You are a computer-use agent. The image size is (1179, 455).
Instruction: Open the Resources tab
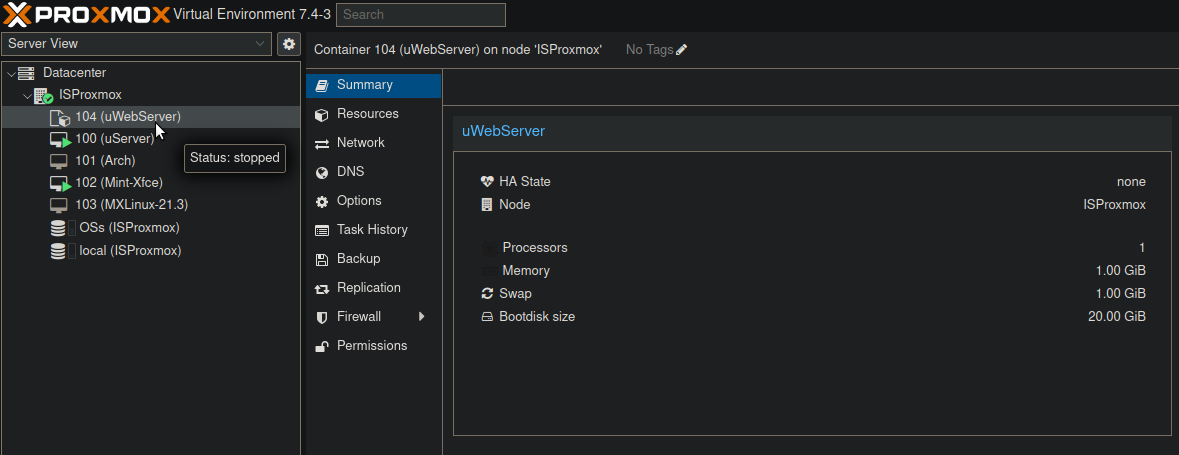click(x=374, y=114)
